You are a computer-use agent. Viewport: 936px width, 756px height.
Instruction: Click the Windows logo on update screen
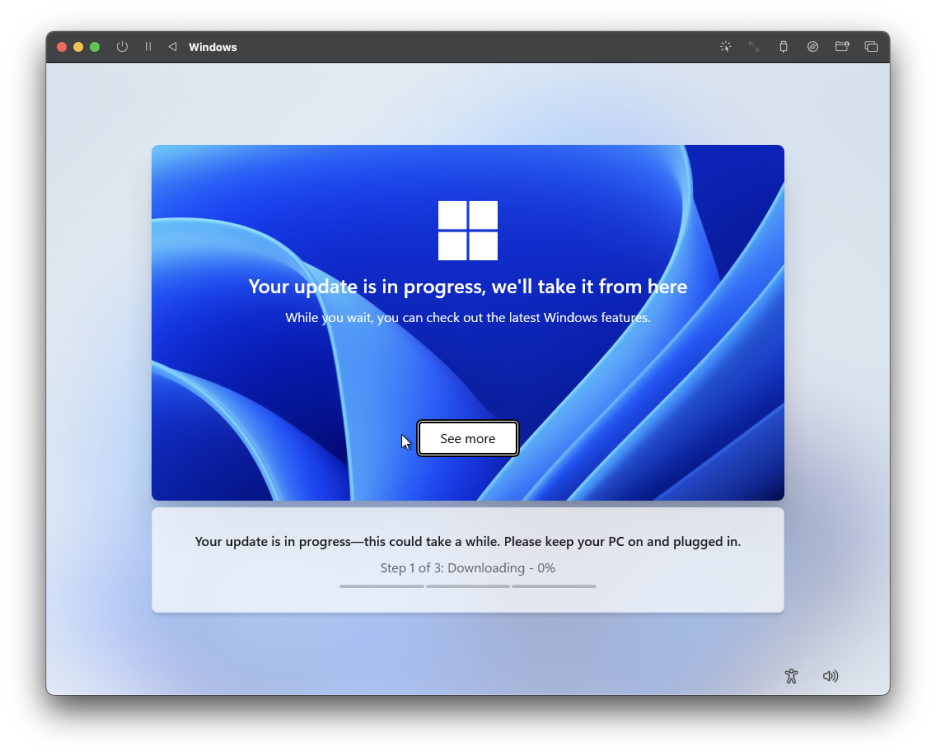[467, 231]
